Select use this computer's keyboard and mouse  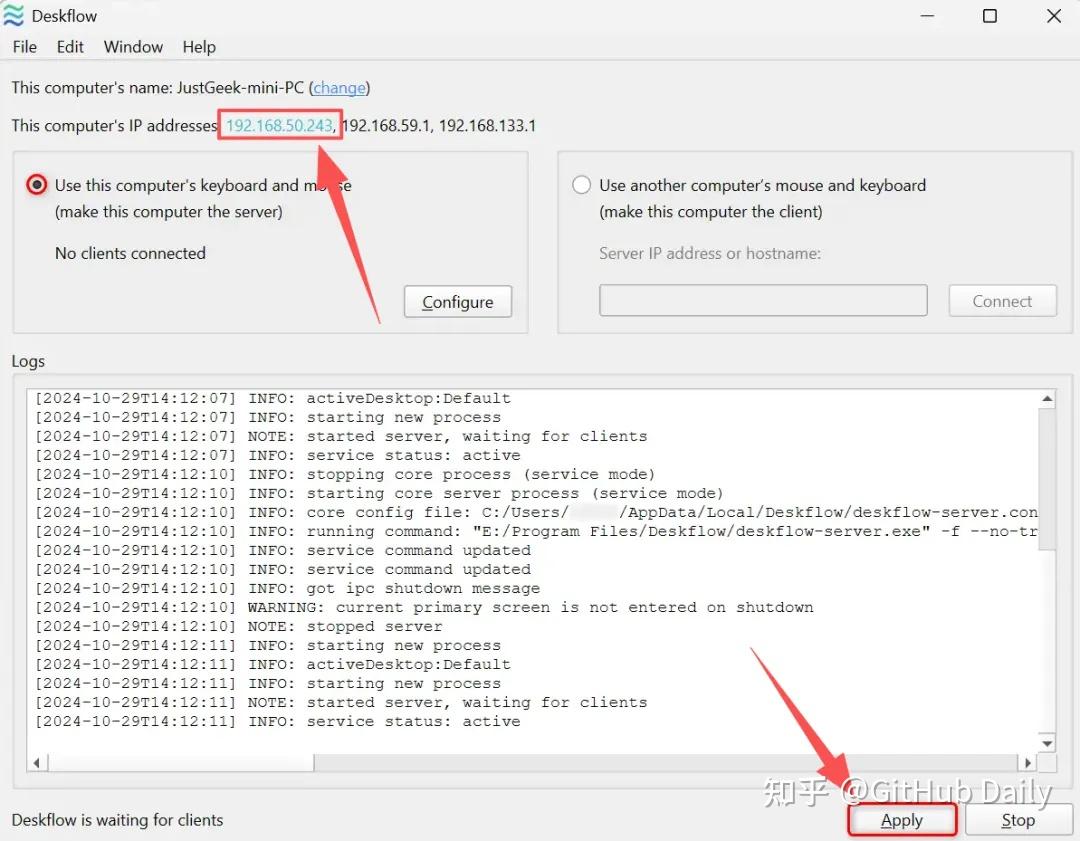pos(37,185)
